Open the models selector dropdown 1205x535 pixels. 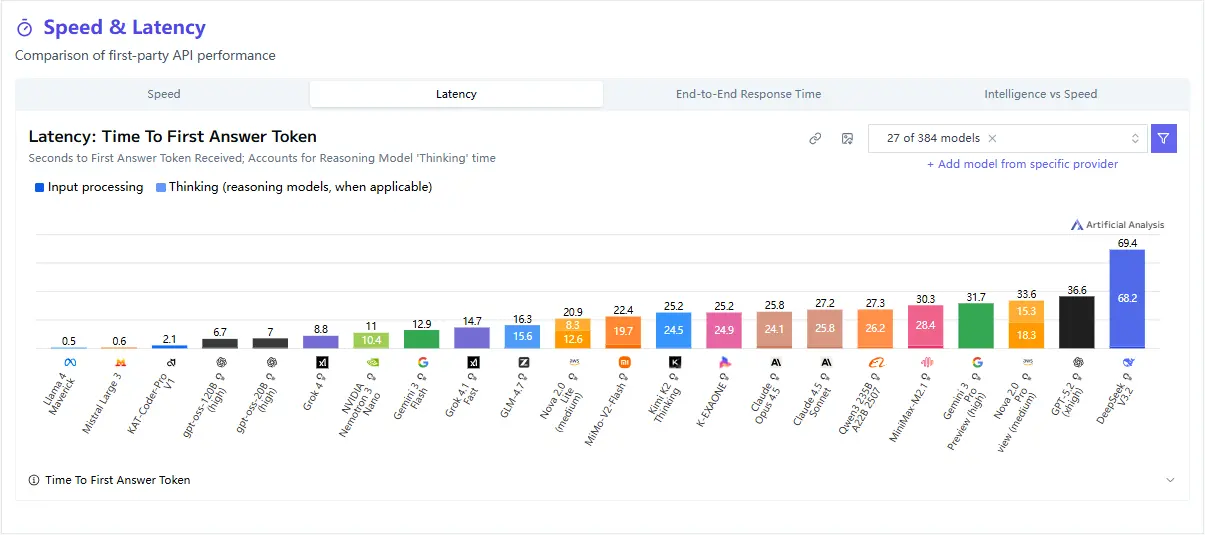pos(1000,139)
